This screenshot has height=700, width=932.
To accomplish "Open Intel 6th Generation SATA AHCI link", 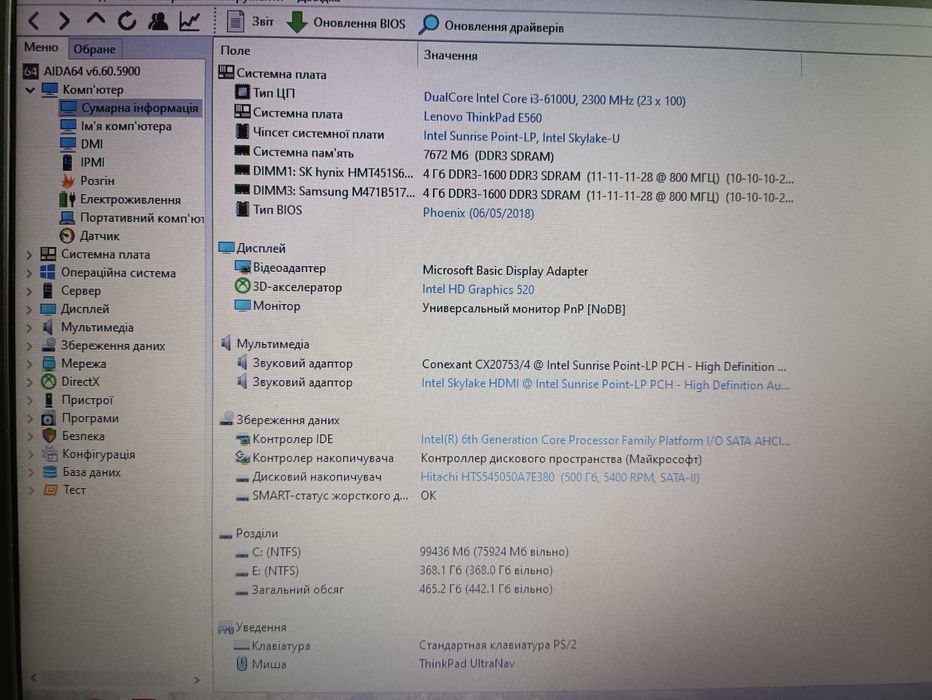I will click(x=605, y=440).
